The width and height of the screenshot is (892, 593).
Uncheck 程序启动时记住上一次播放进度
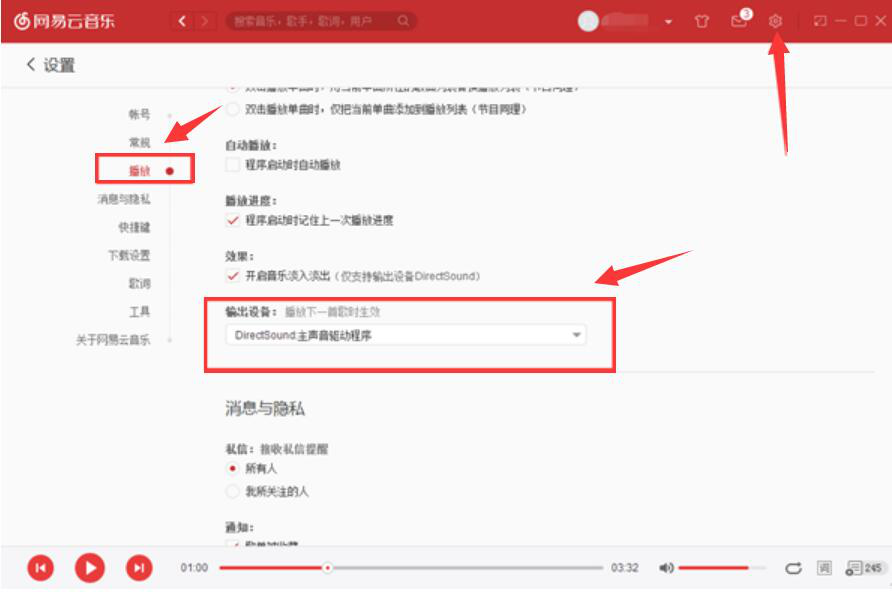[232, 220]
